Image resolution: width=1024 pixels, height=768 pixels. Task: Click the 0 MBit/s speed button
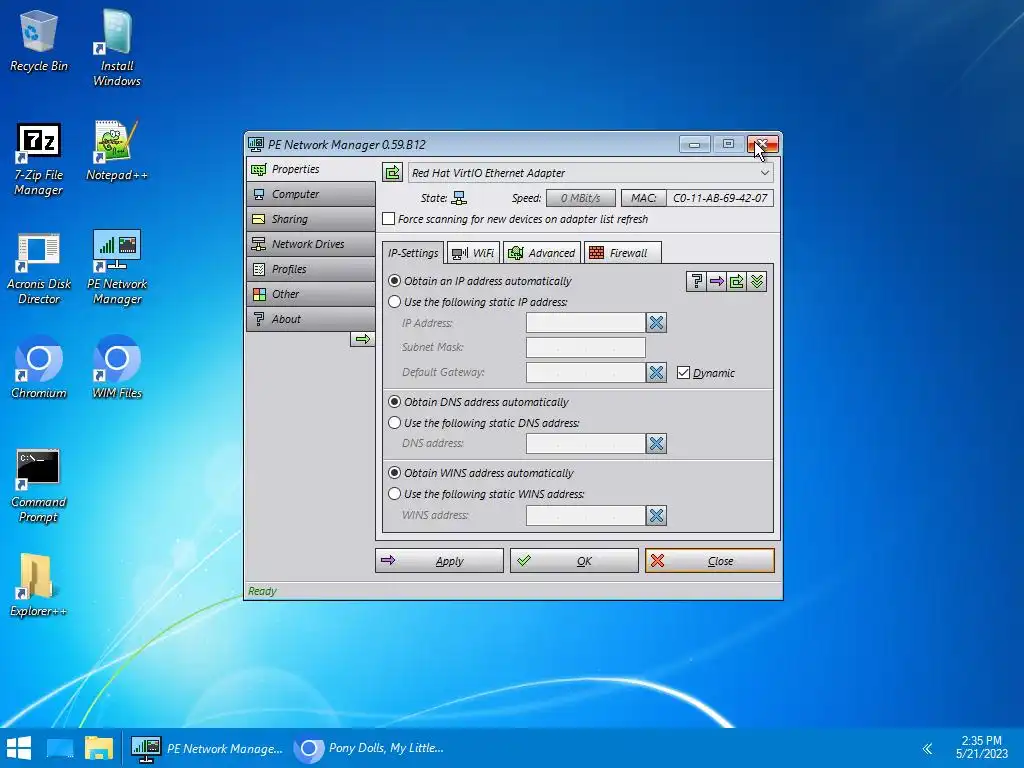[x=581, y=198]
